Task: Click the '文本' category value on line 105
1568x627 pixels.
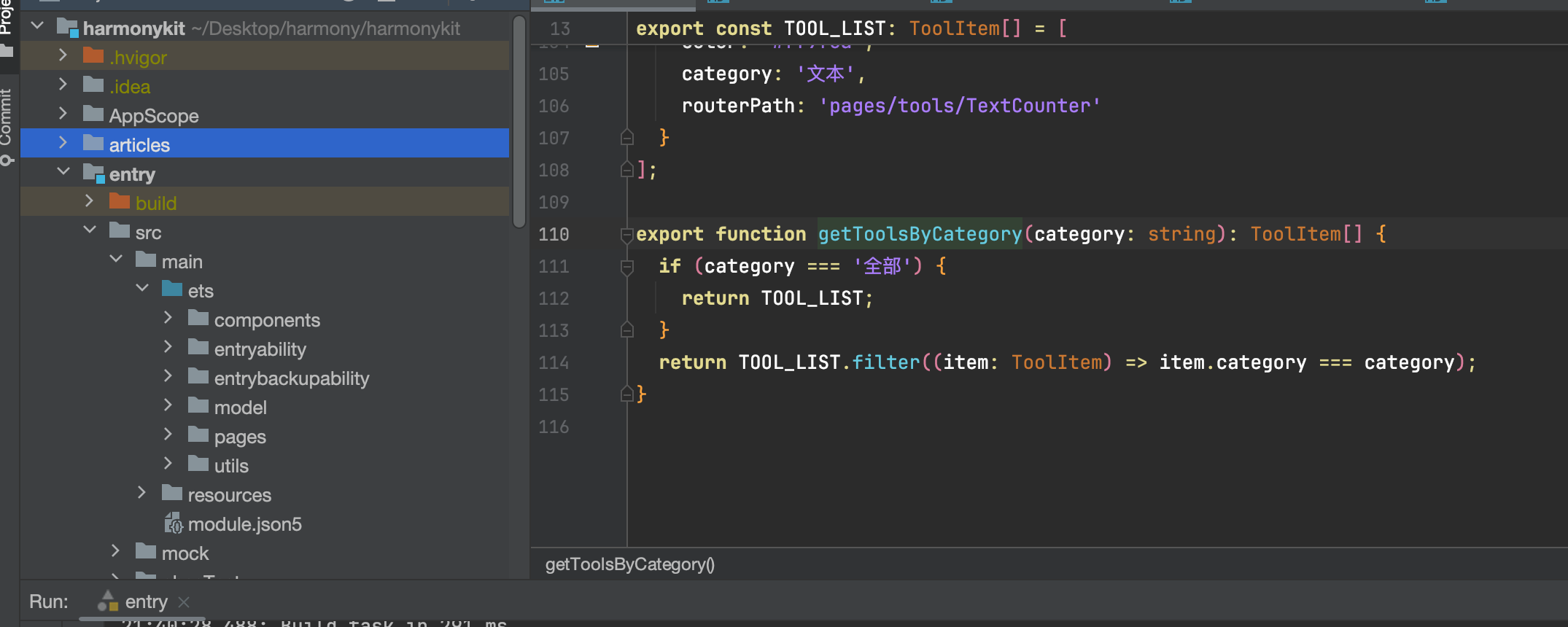Action: pos(825,74)
